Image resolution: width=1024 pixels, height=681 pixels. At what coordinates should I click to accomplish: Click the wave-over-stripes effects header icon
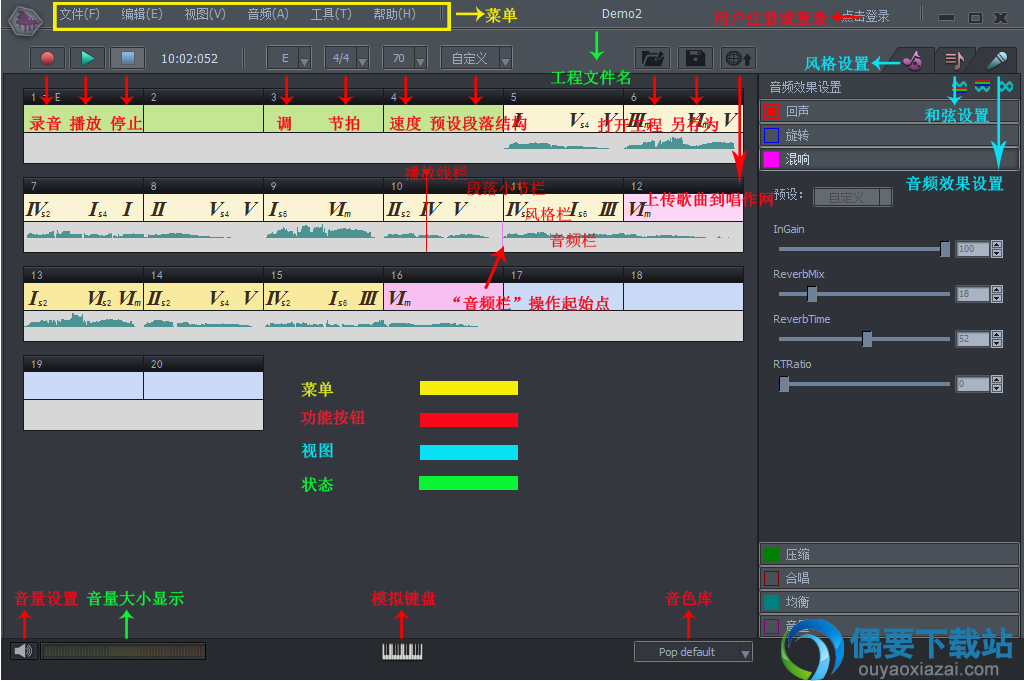point(959,86)
